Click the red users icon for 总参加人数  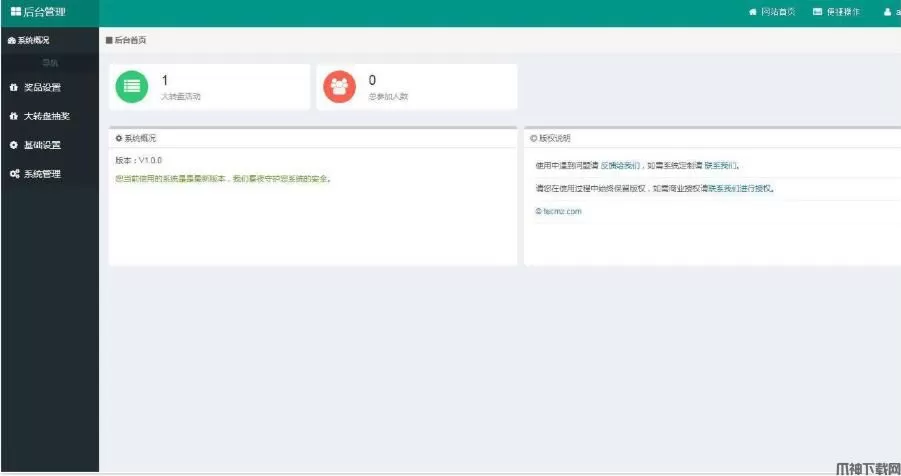click(339, 87)
